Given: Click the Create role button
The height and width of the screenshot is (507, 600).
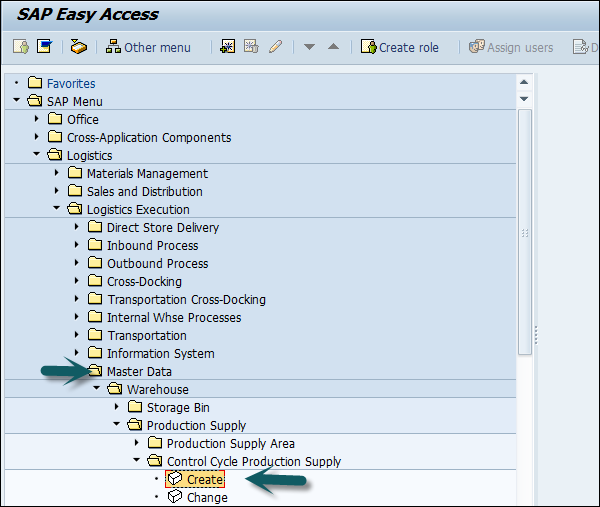Looking at the screenshot, I should (x=399, y=47).
